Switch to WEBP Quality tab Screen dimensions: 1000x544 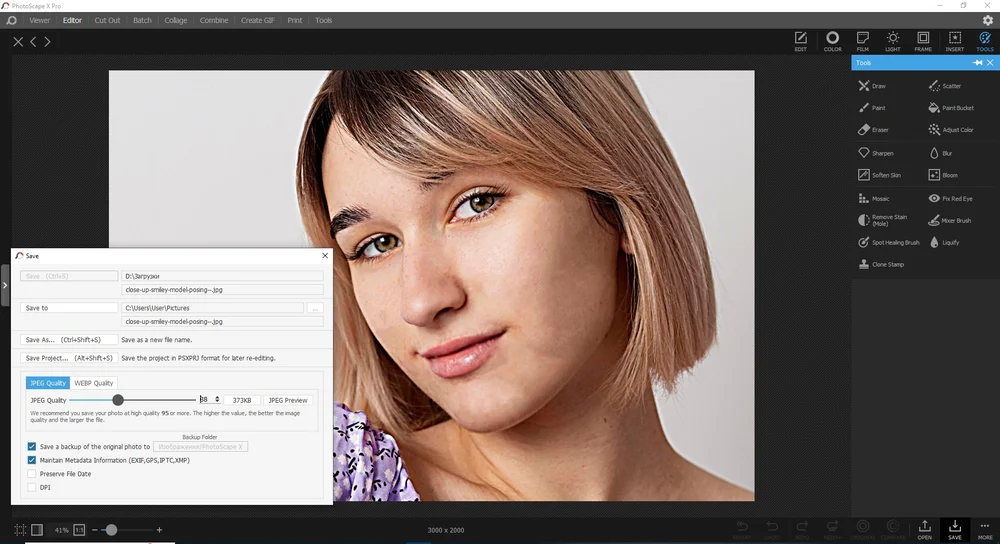(x=93, y=383)
